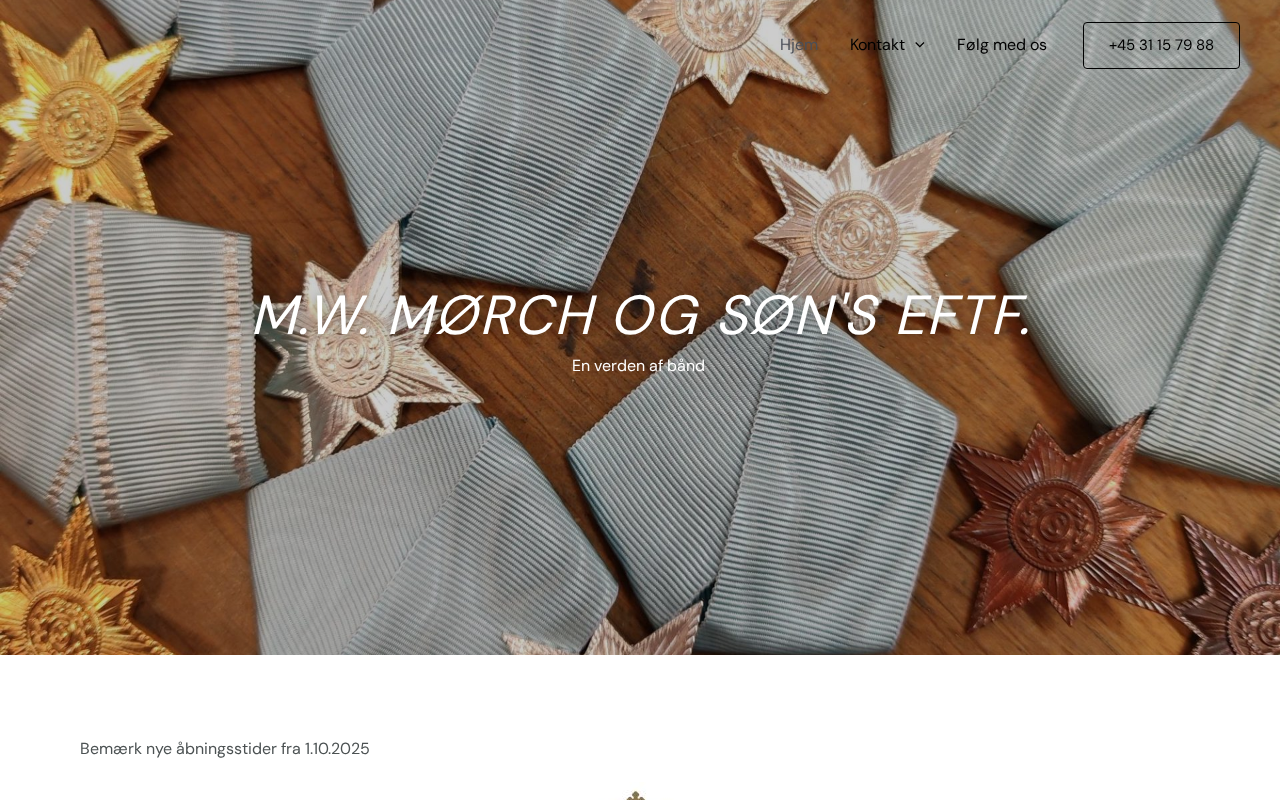The height and width of the screenshot is (800, 1280).
Task: Click the silver star medal left of the title
Action: pos(350,350)
